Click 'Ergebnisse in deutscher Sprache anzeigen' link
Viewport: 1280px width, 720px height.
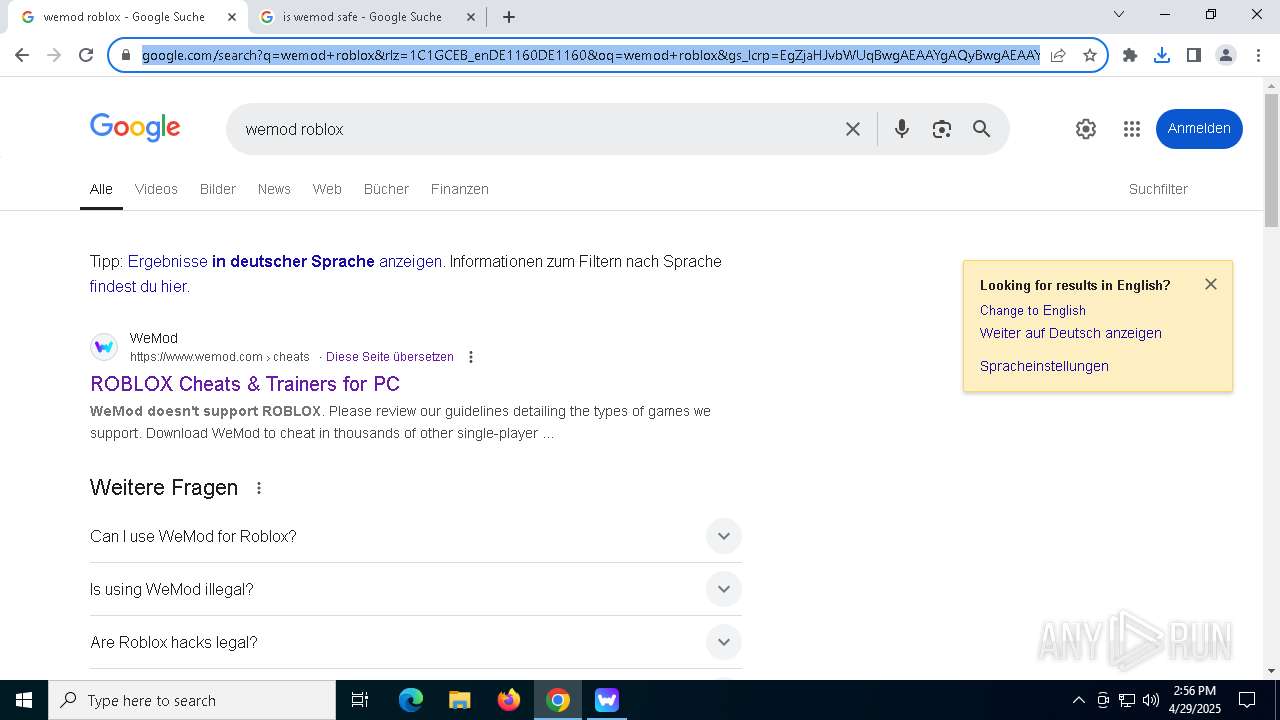[x=285, y=261]
